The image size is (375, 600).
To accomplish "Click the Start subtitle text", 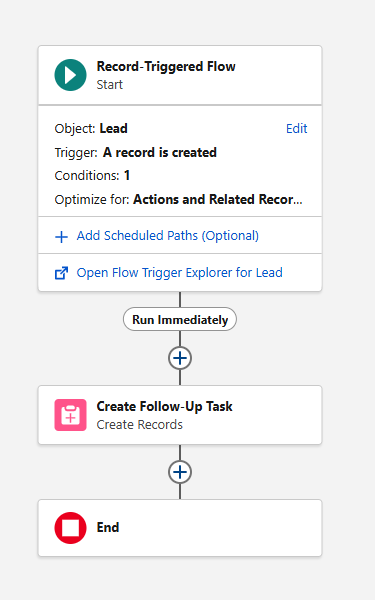I will click(109, 85).
